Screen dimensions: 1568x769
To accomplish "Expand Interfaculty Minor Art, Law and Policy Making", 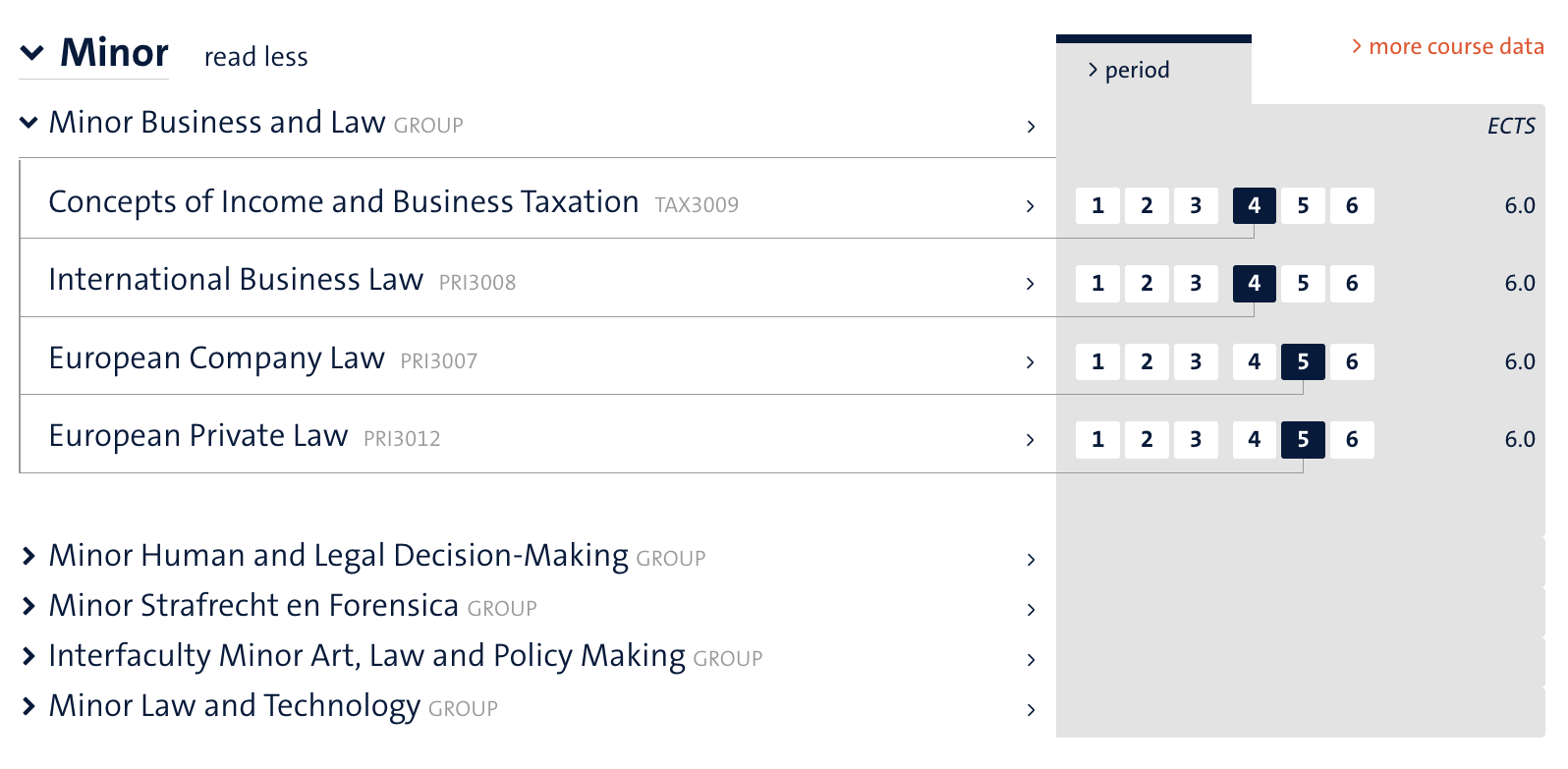I will pos(29,656).
